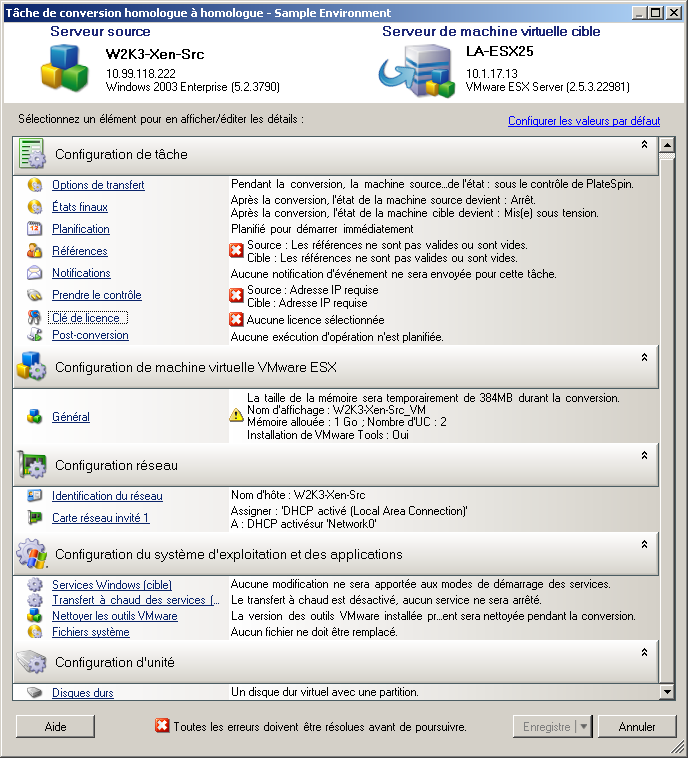Click the error icon in the bottom status message
This screenshot has width=688, height=758.
[162, 726]
